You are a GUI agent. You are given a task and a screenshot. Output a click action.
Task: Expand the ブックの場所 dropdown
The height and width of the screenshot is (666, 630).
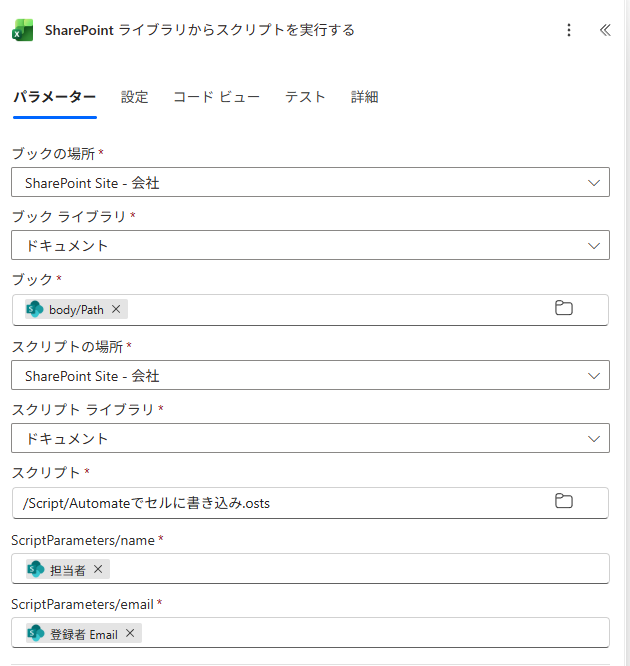click(594, 182)
